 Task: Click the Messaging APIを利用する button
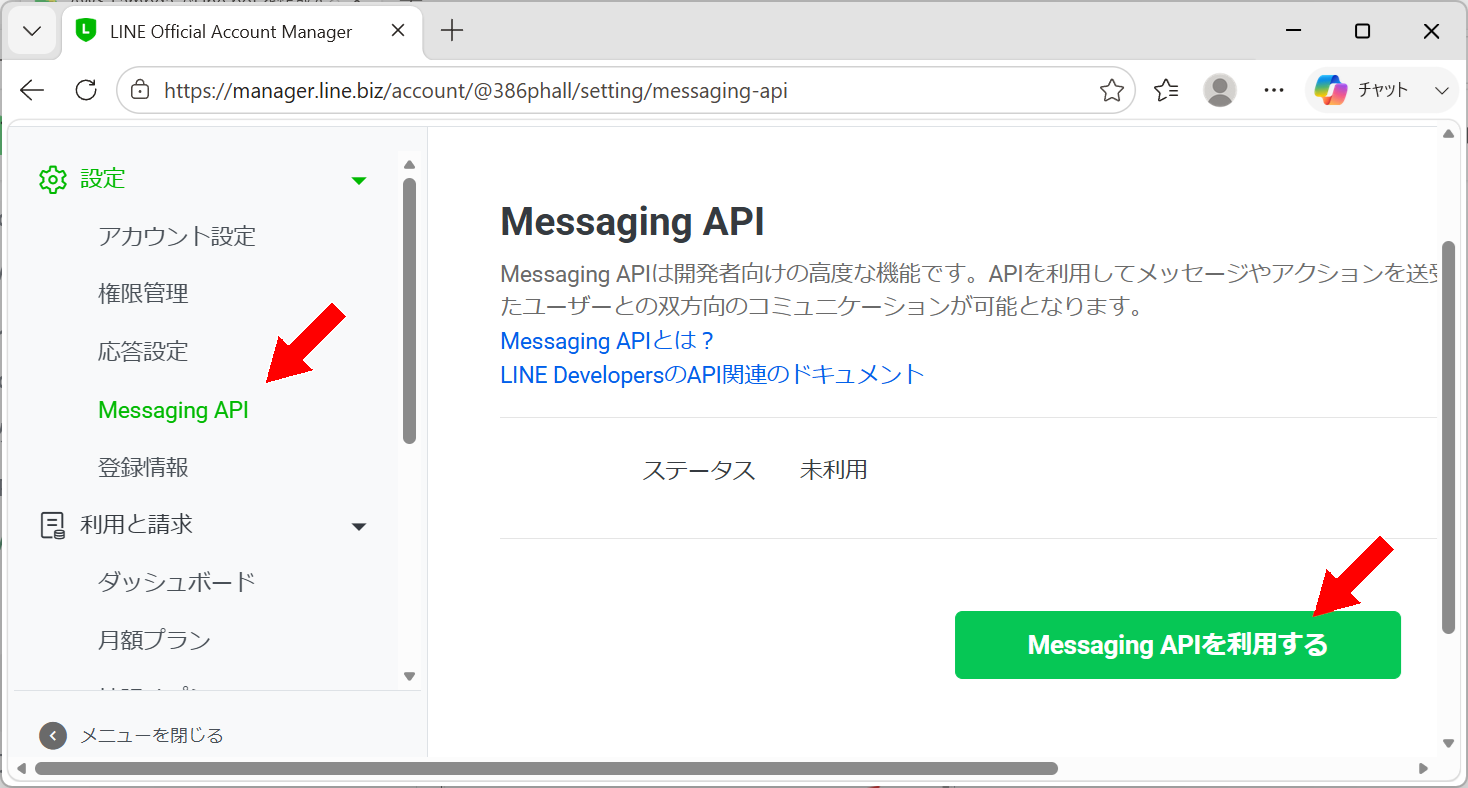pos(1178,645)
